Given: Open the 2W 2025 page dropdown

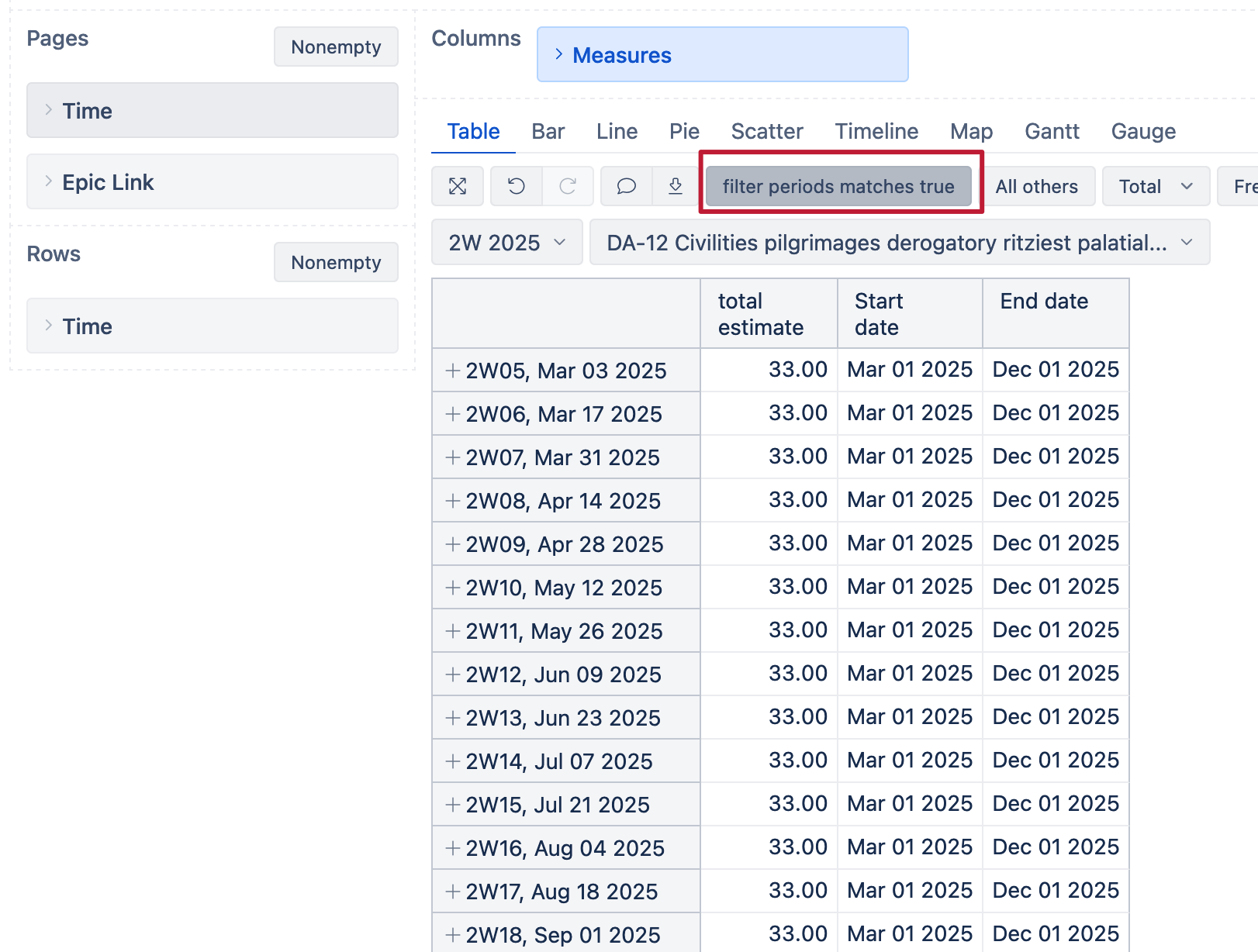Looking at the screenshot, I should coord(507,243).
